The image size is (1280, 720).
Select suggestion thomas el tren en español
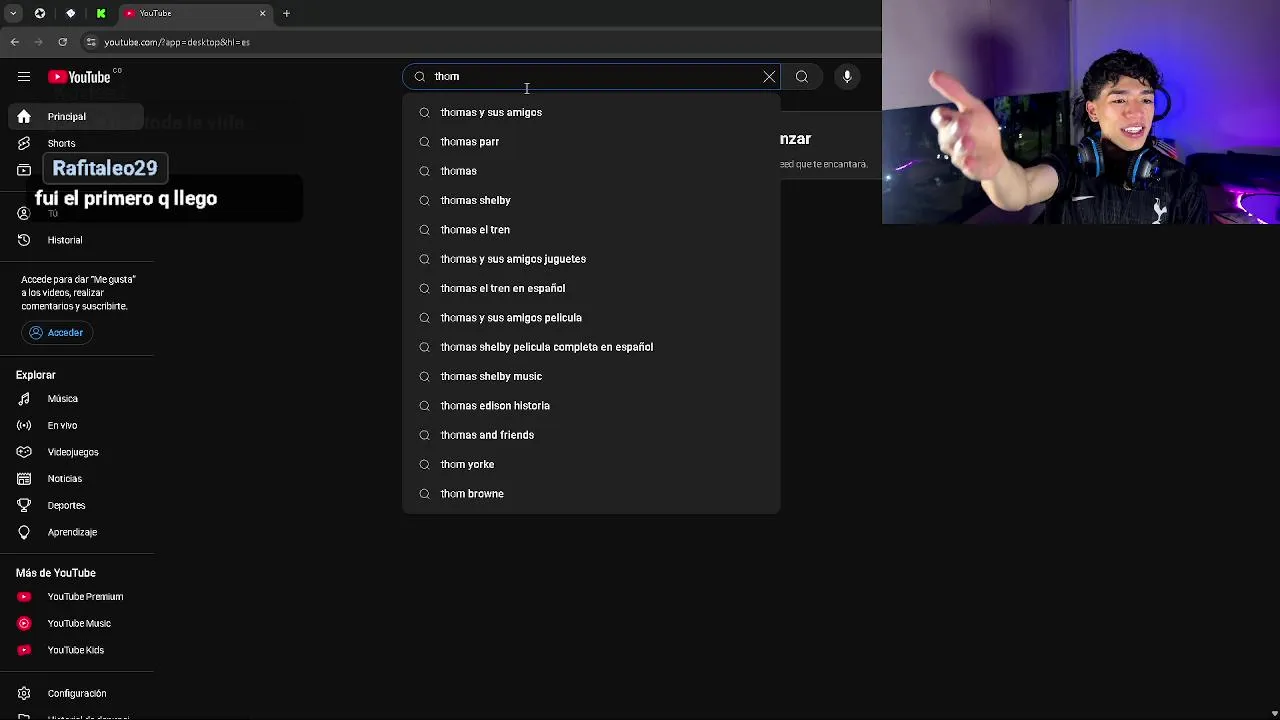591,288
